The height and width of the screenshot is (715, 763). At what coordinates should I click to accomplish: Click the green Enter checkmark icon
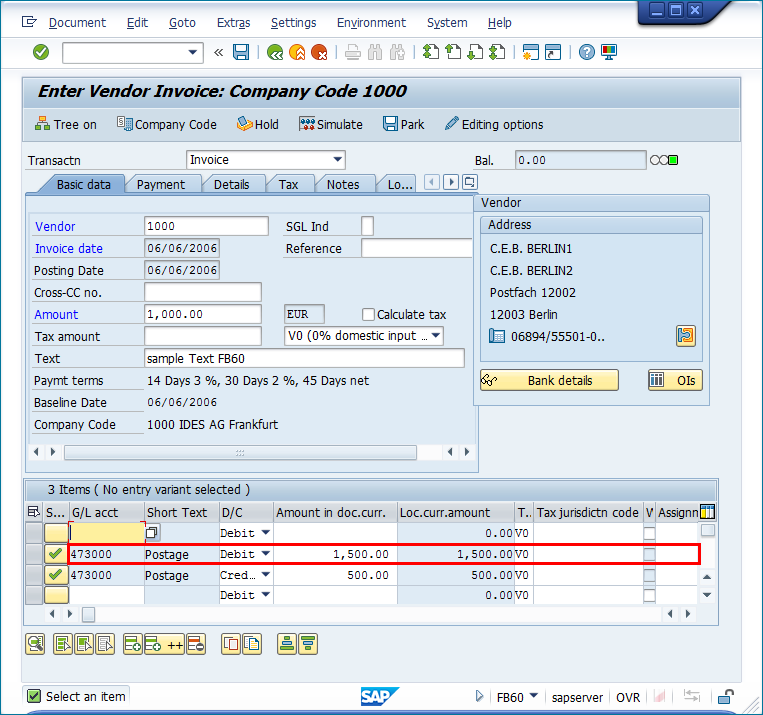coord(41,52)
